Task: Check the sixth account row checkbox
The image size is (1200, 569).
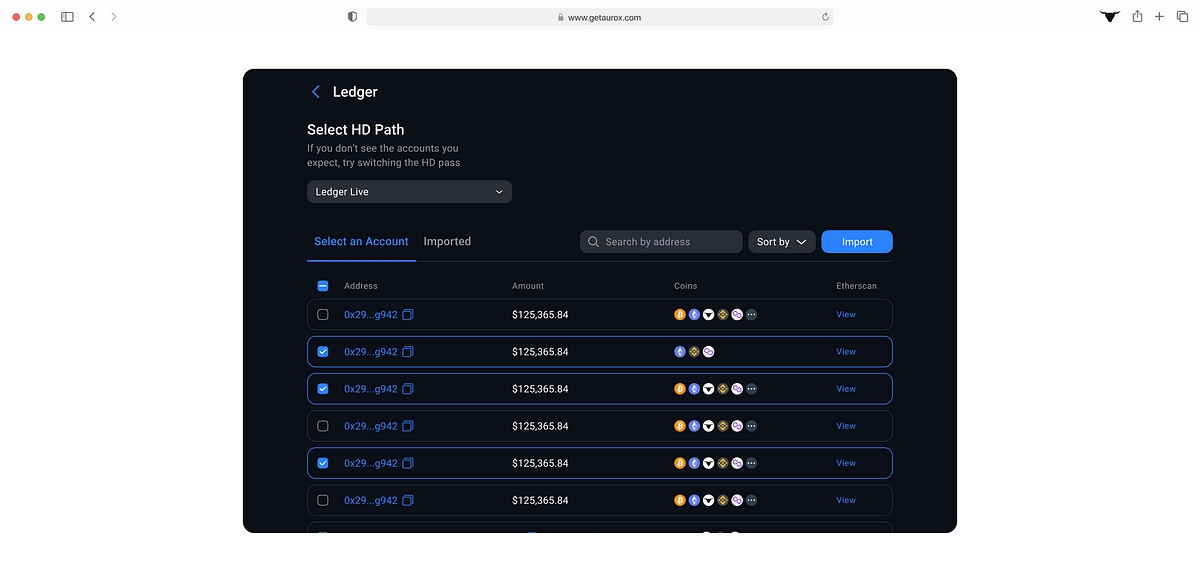Action: [x=323, y=500]
